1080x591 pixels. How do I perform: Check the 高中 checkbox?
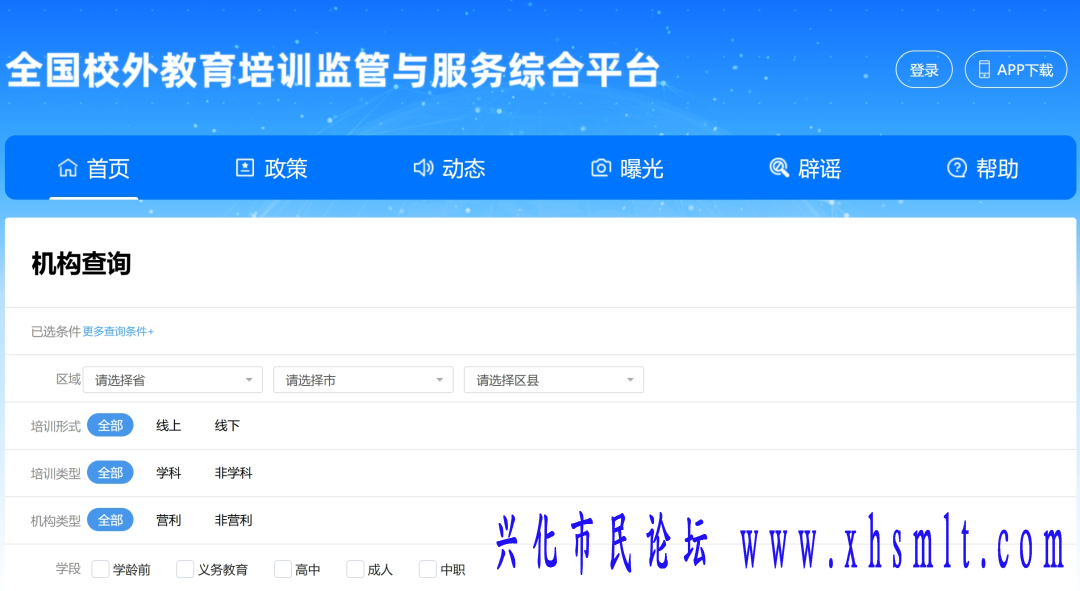[x=282, y=569]
